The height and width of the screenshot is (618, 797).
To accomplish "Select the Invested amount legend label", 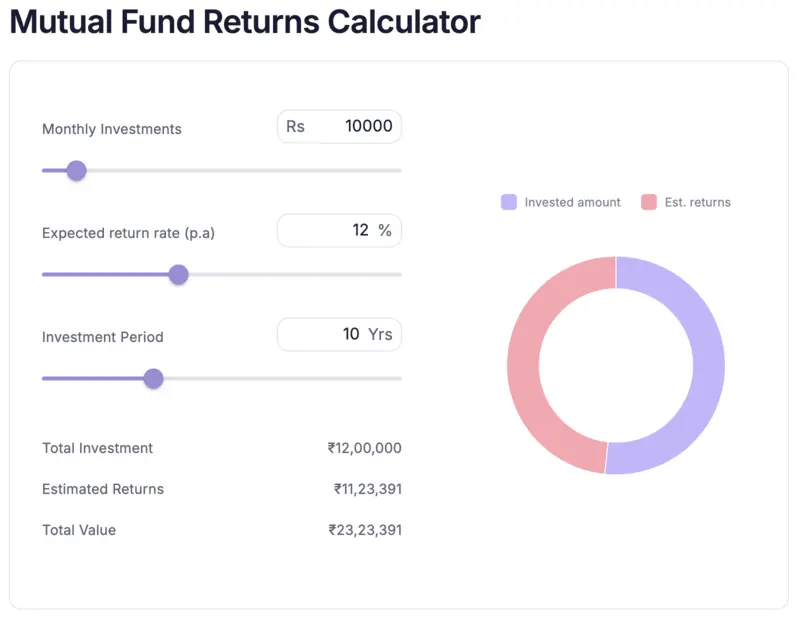I will [572, 202].
